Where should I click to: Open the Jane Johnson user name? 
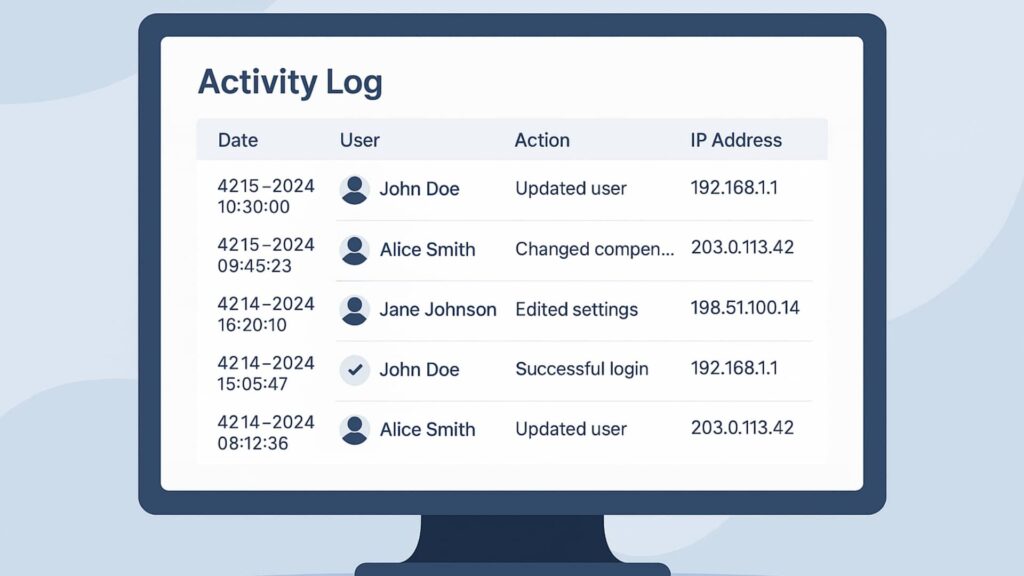coord(438,310)
